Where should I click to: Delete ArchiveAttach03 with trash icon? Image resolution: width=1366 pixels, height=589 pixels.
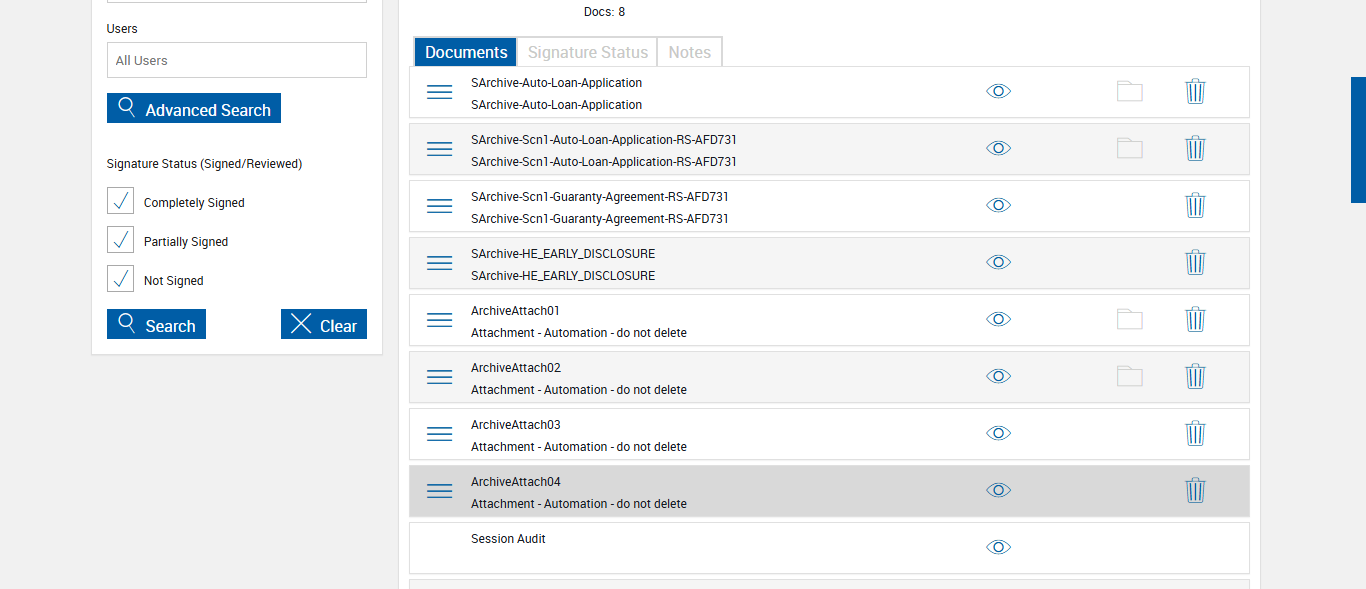pos(1196,433)
